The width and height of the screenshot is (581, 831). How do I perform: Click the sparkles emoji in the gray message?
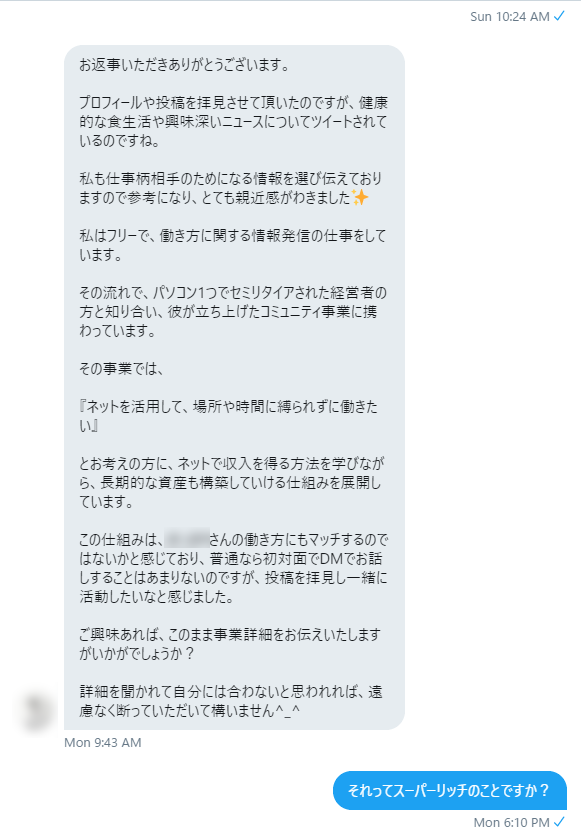tap(360, 198)
